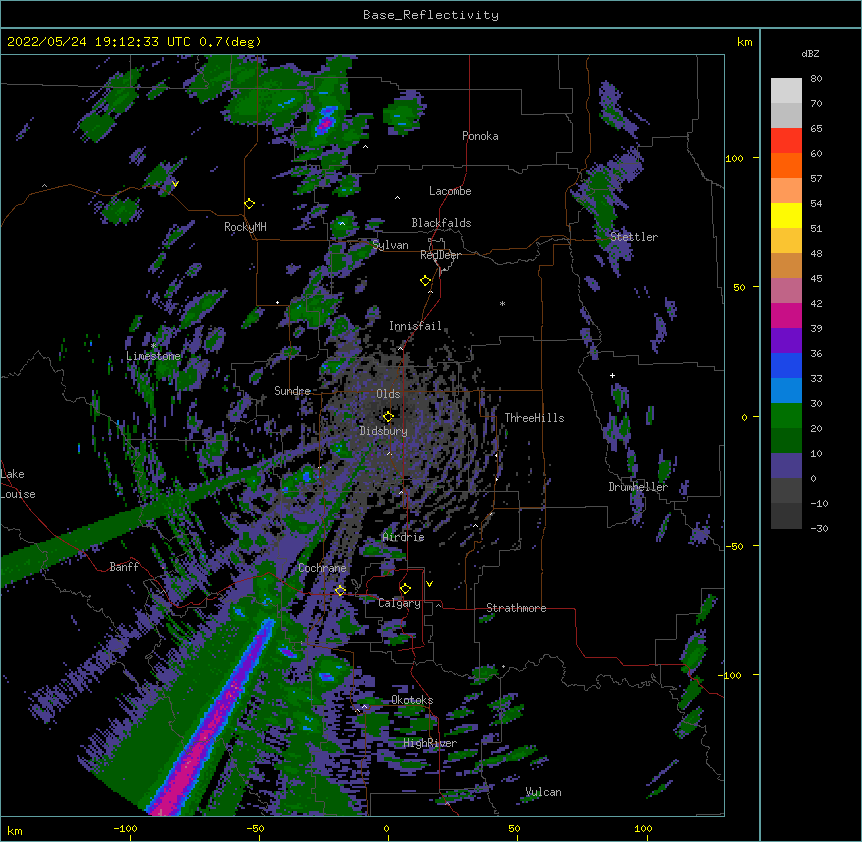Viewport: 862px width, 842px height.
Task: Click the white asterisk marker east of Innisfail
Action: (502, 303)
